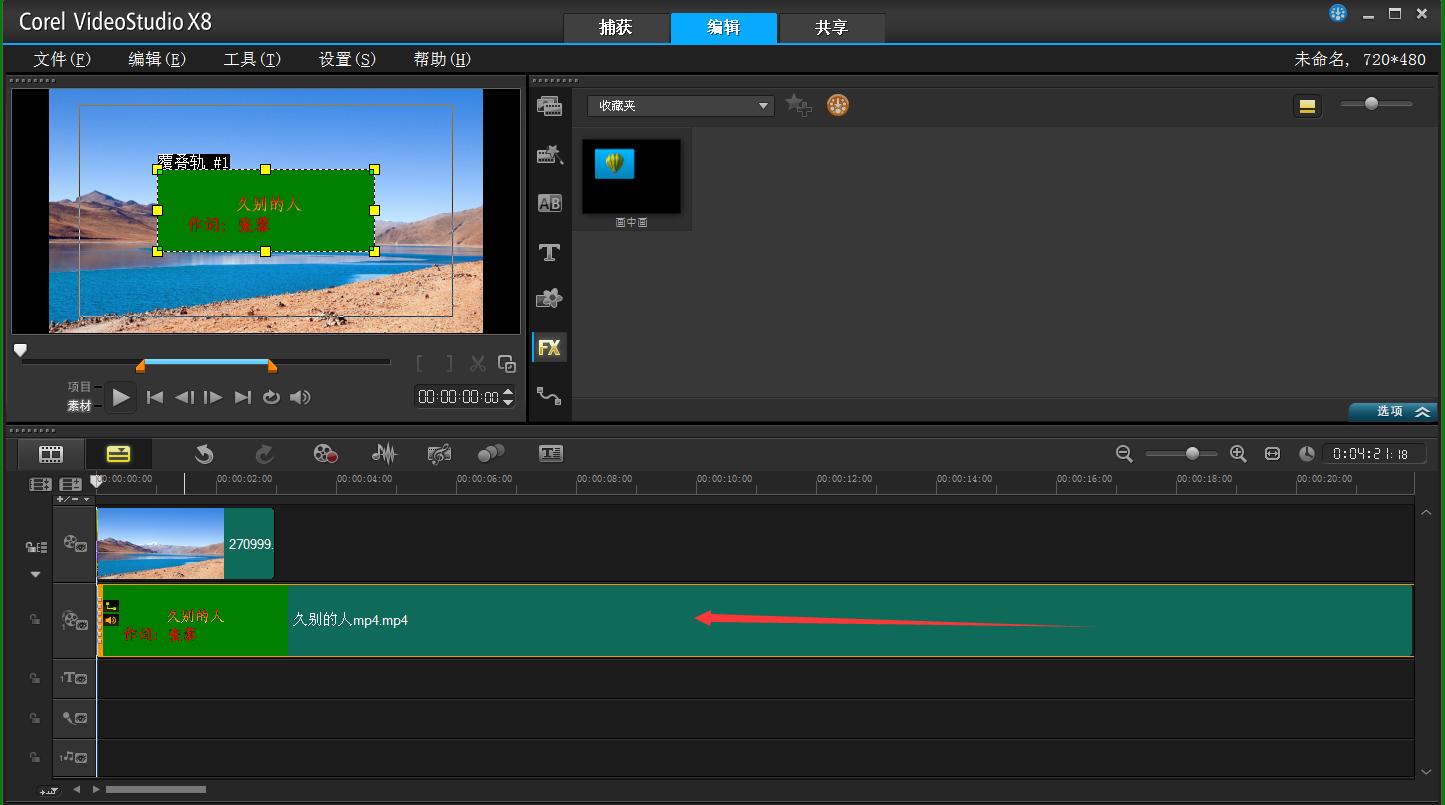Click the system volume speaker button

(x=300, y=397)
